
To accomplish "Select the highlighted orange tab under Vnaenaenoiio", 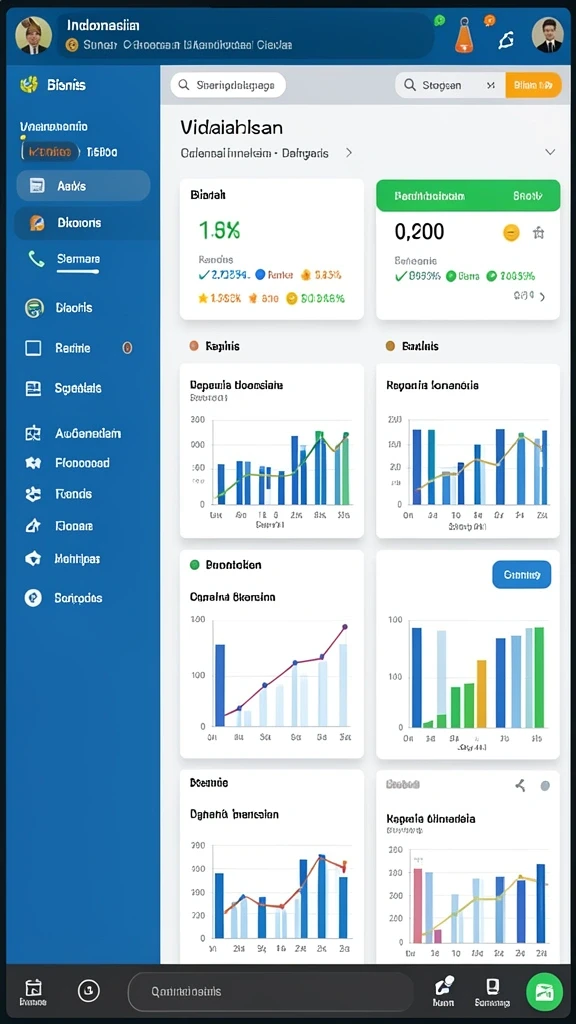I will tap(50, 152).
